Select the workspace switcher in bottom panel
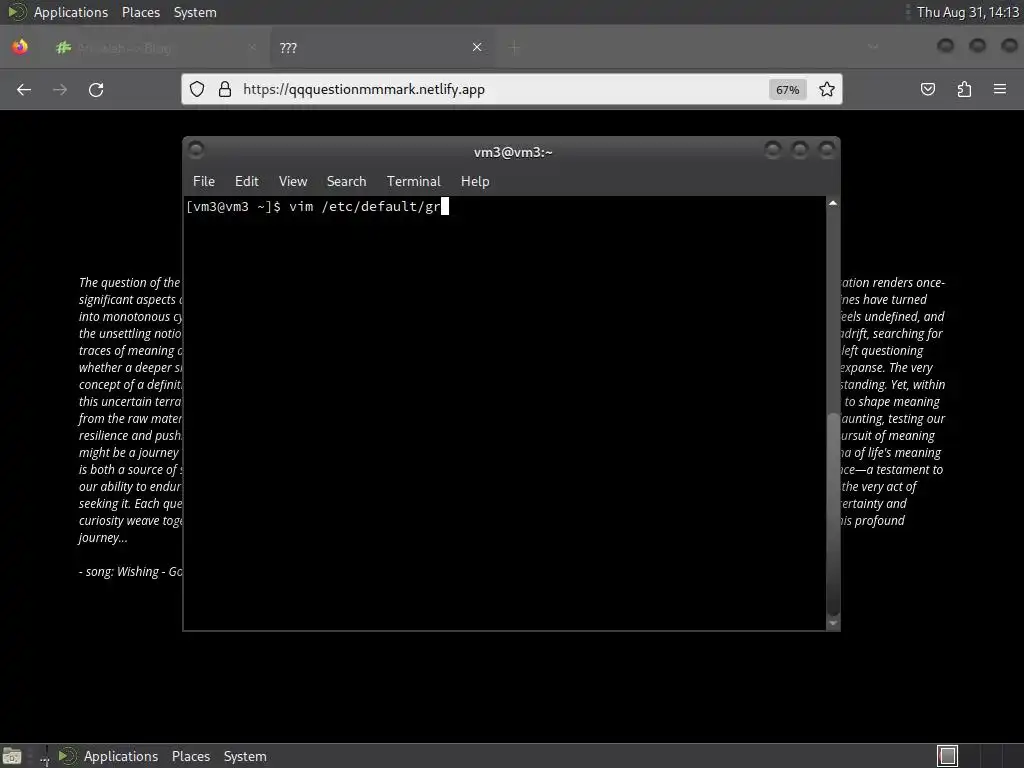1024x768 pixels. 947,756
